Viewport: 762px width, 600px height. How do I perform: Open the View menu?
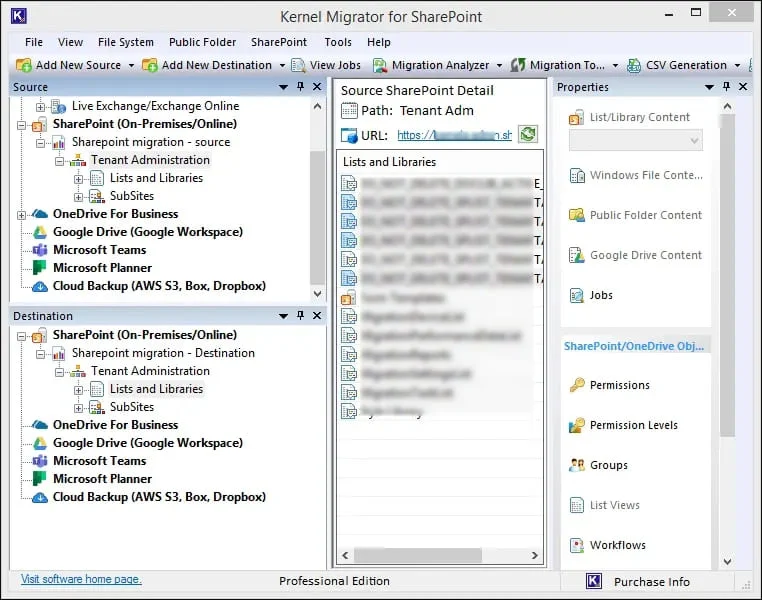(x=70, y=42)
